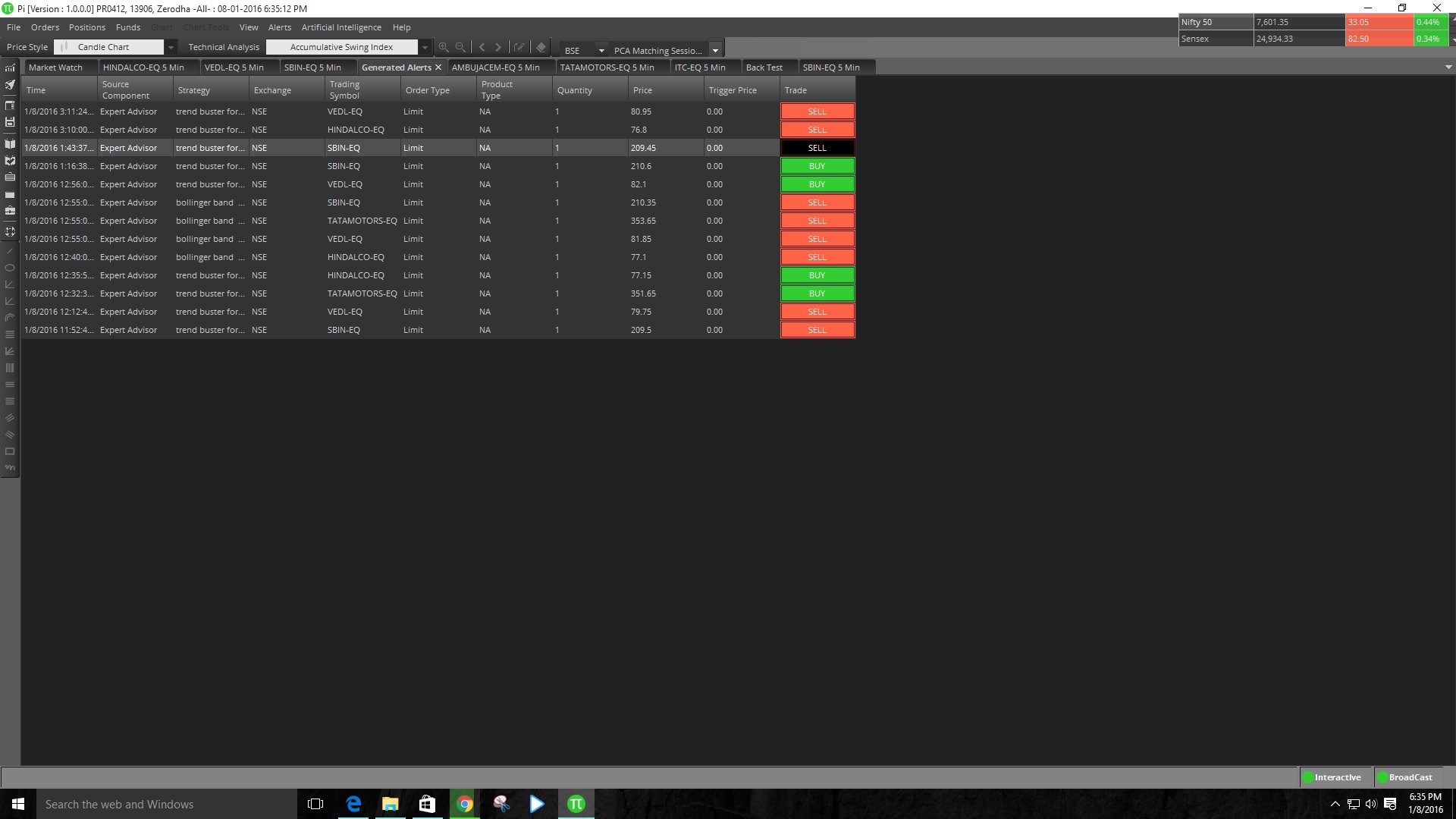Switch to the Back Test tab

(769, 67)
